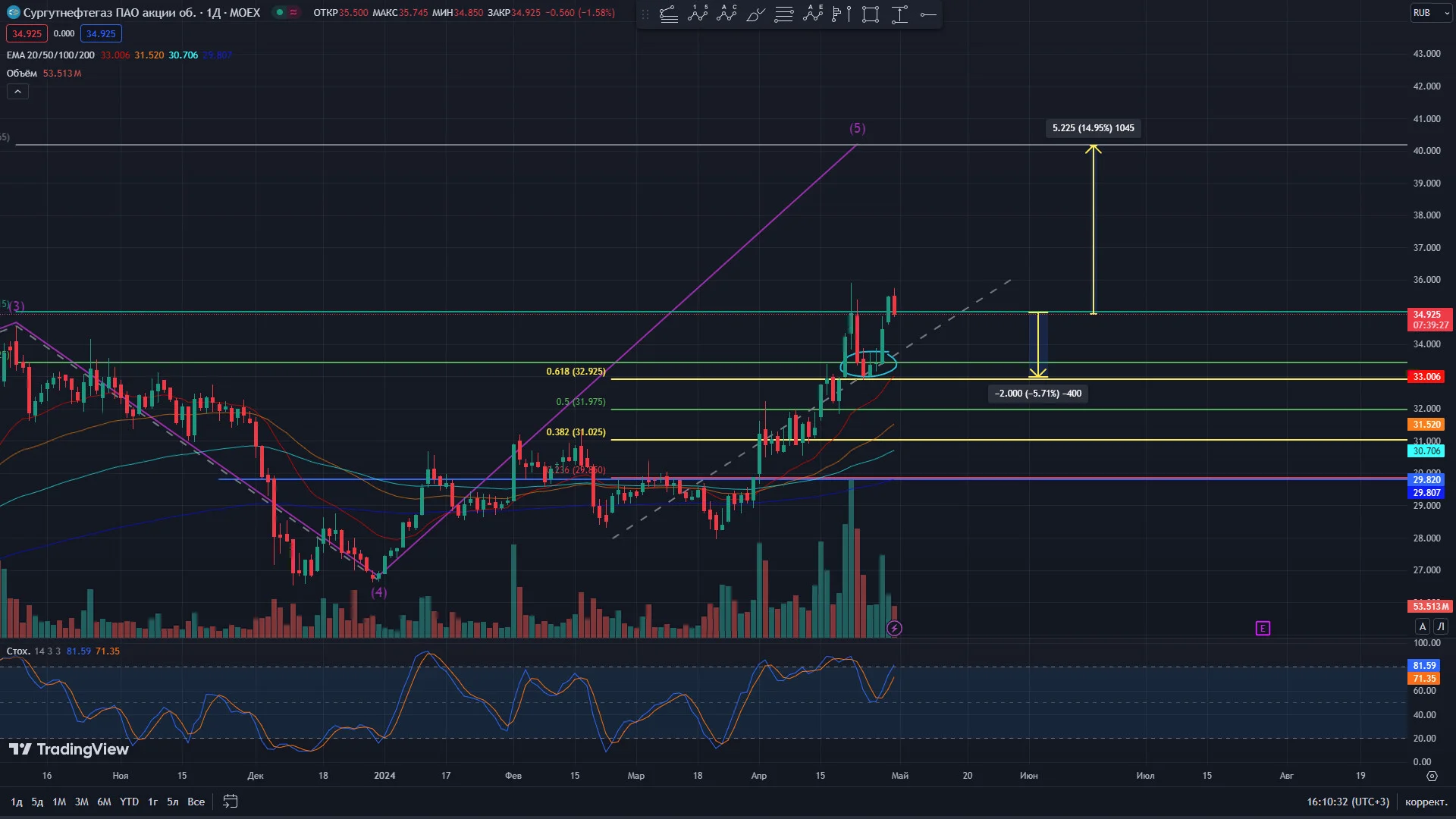Select the fixed range volume profile tool

click(x=842, y=14)
